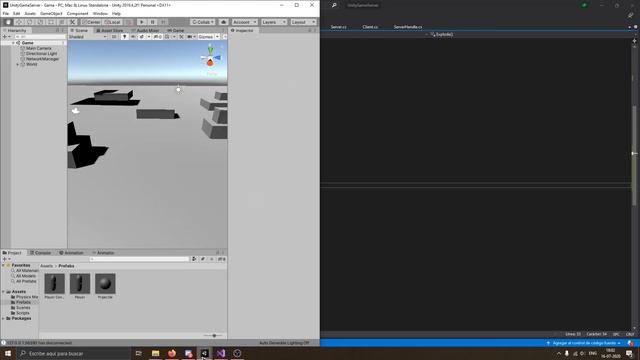Screen dimensions: 640x360
Task: Click the Project panel search field
Action: point(139,259)
